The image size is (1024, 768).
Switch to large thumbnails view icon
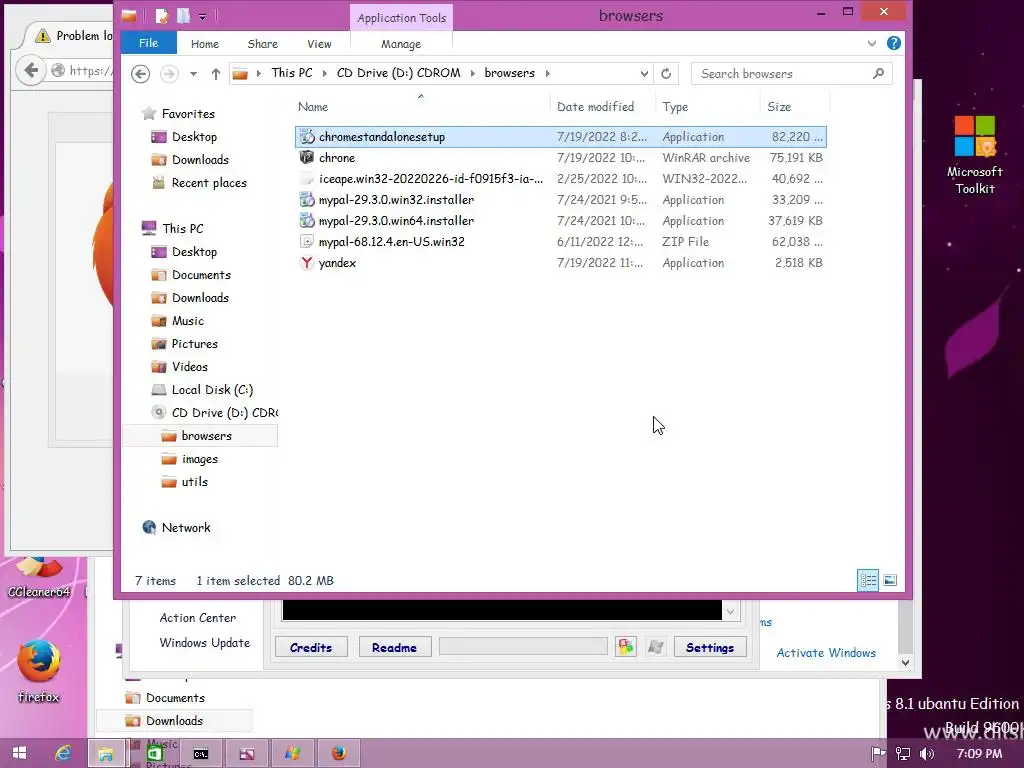[890, 580]
